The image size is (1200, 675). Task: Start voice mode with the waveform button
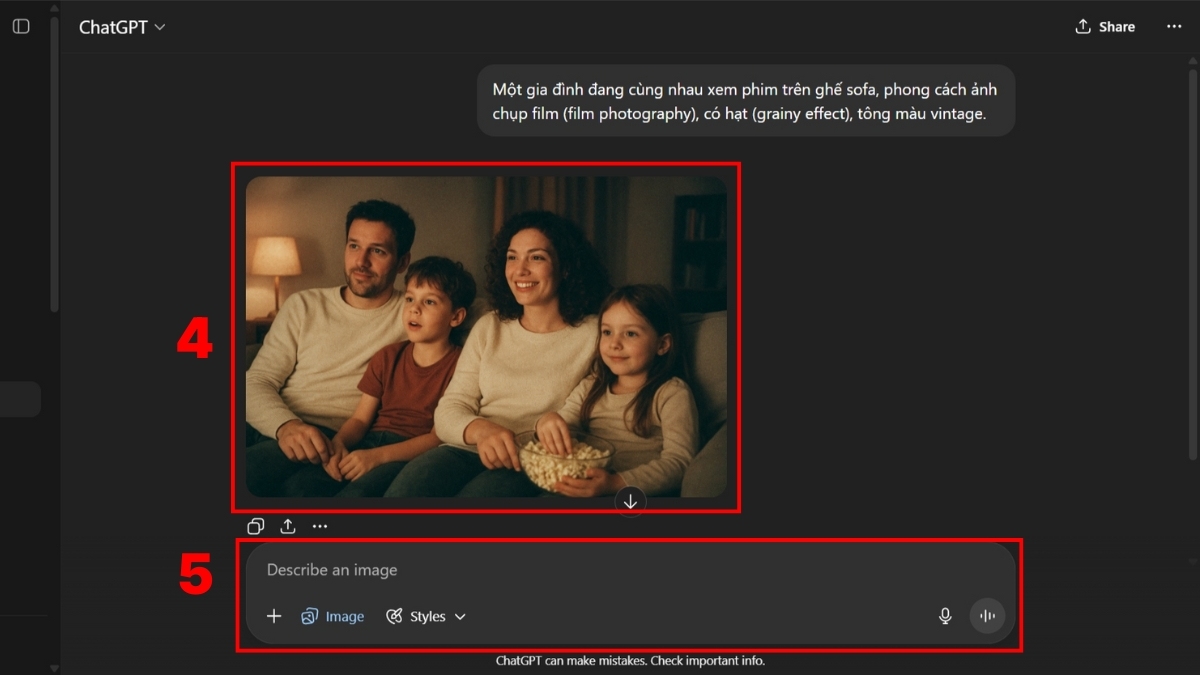[987, 616]
